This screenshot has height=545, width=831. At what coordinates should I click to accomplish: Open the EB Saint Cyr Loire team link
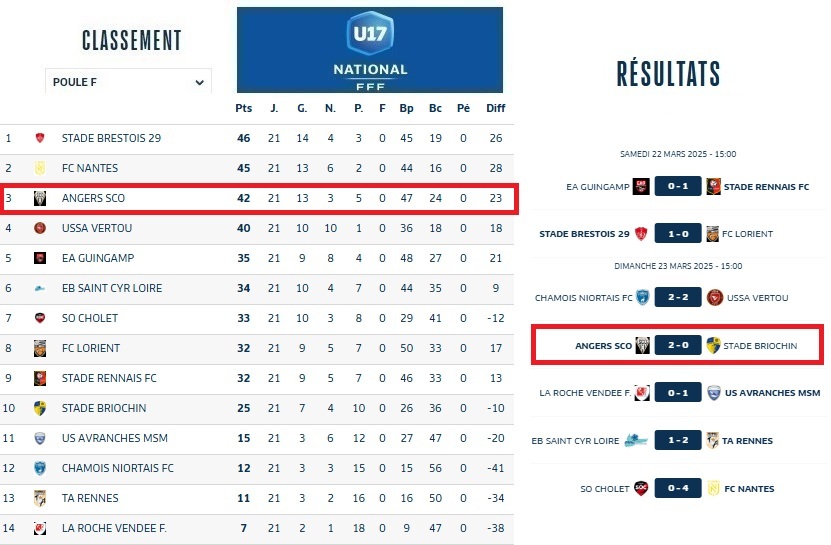tap(97, 289)
